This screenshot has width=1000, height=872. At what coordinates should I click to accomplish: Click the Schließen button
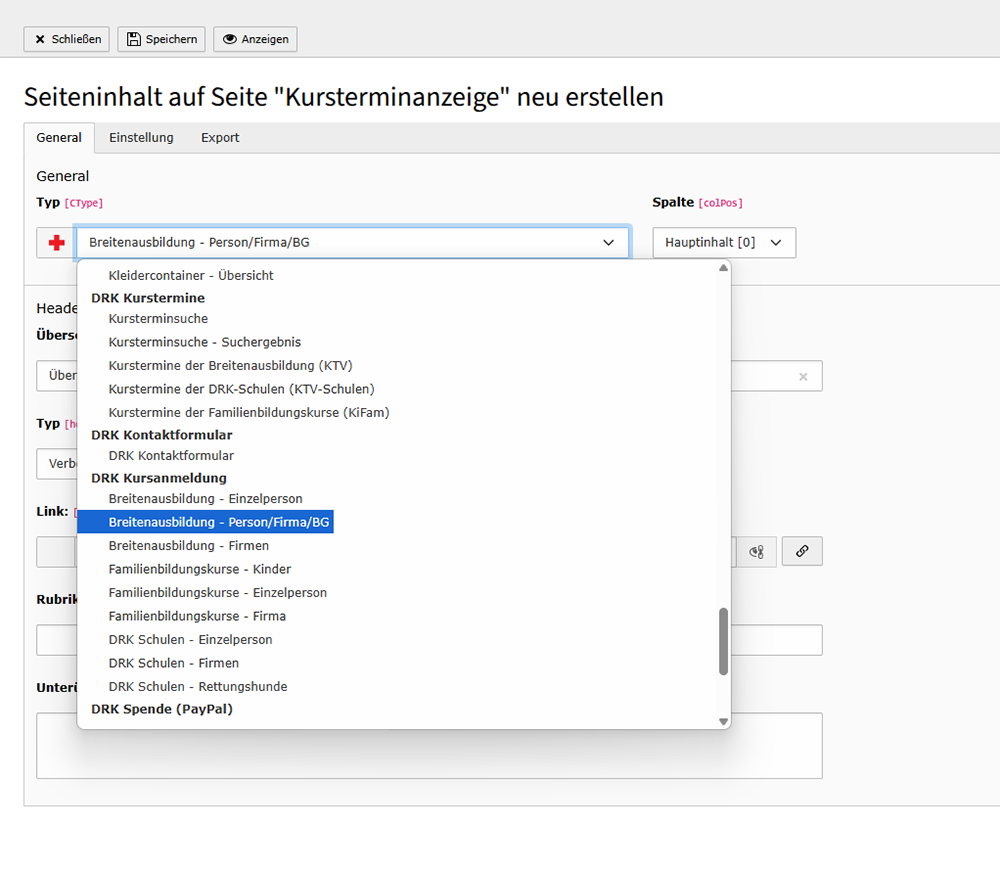click(x=67, y=39)
